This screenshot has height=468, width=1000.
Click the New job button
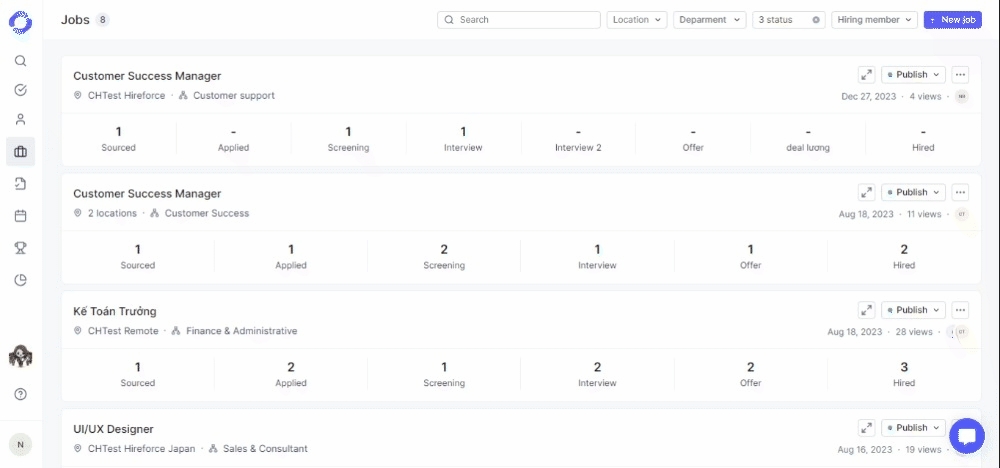tap(952, 20)
